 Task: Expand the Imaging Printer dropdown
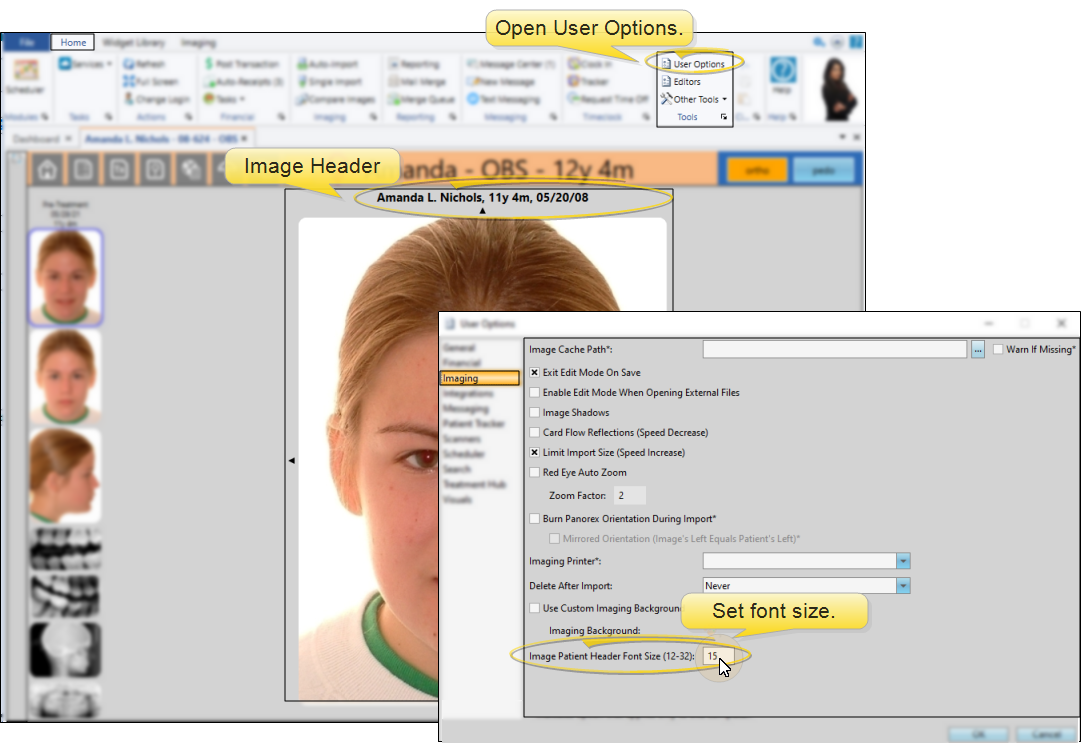[902, 560]
